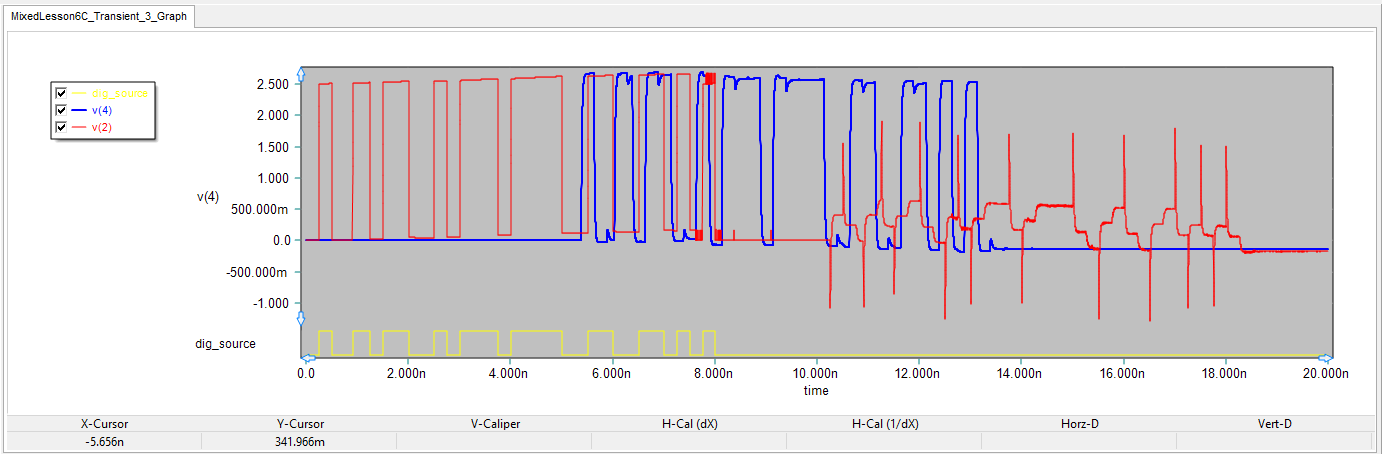Click the 10.000n time-axis tick label

(x=816, y=374)
